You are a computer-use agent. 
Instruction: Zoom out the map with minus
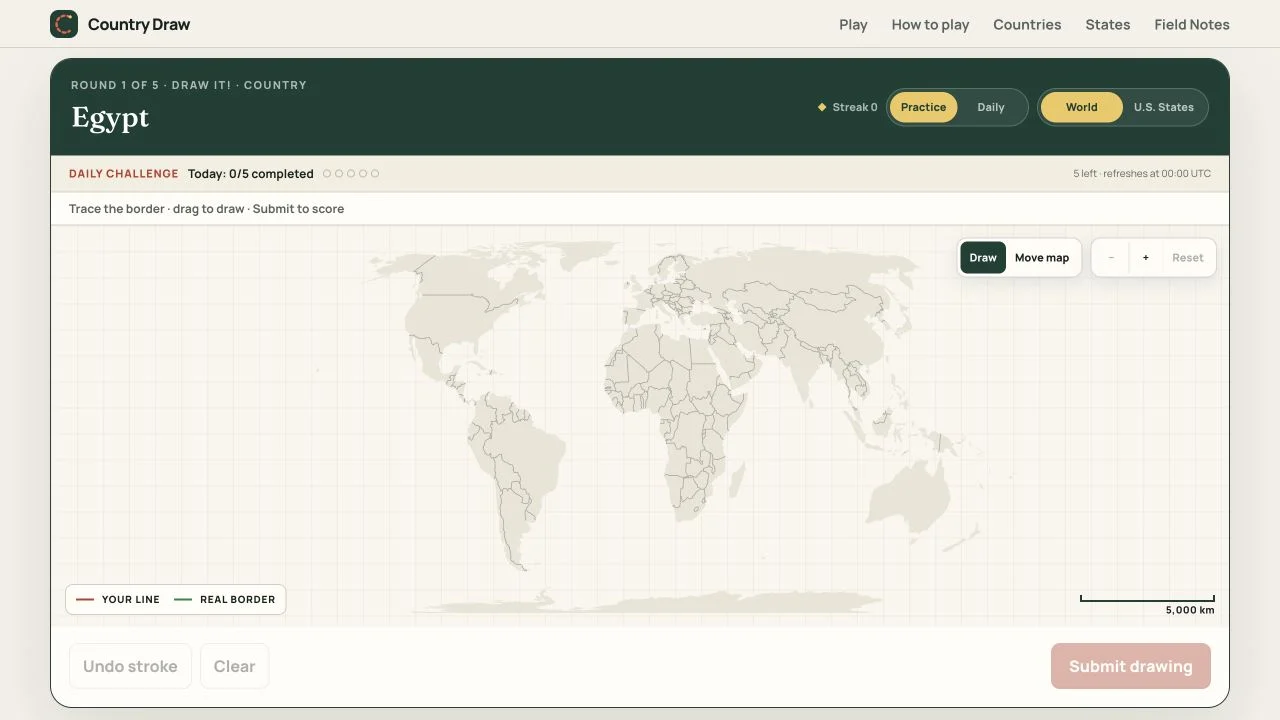point(1111,257)
